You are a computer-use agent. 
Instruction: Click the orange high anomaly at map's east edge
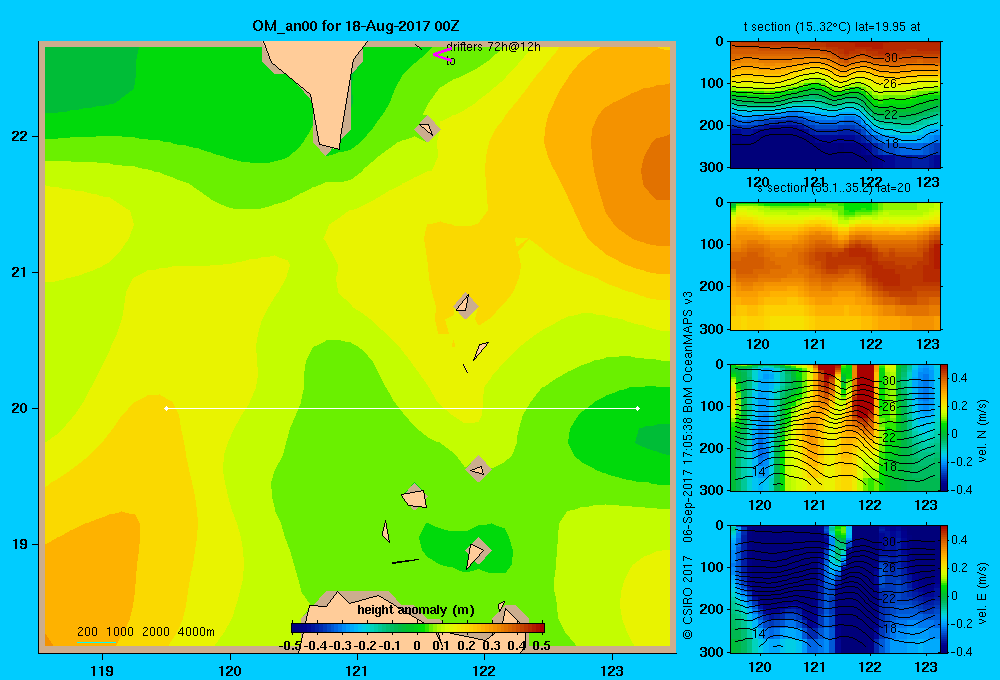(657, 169)
